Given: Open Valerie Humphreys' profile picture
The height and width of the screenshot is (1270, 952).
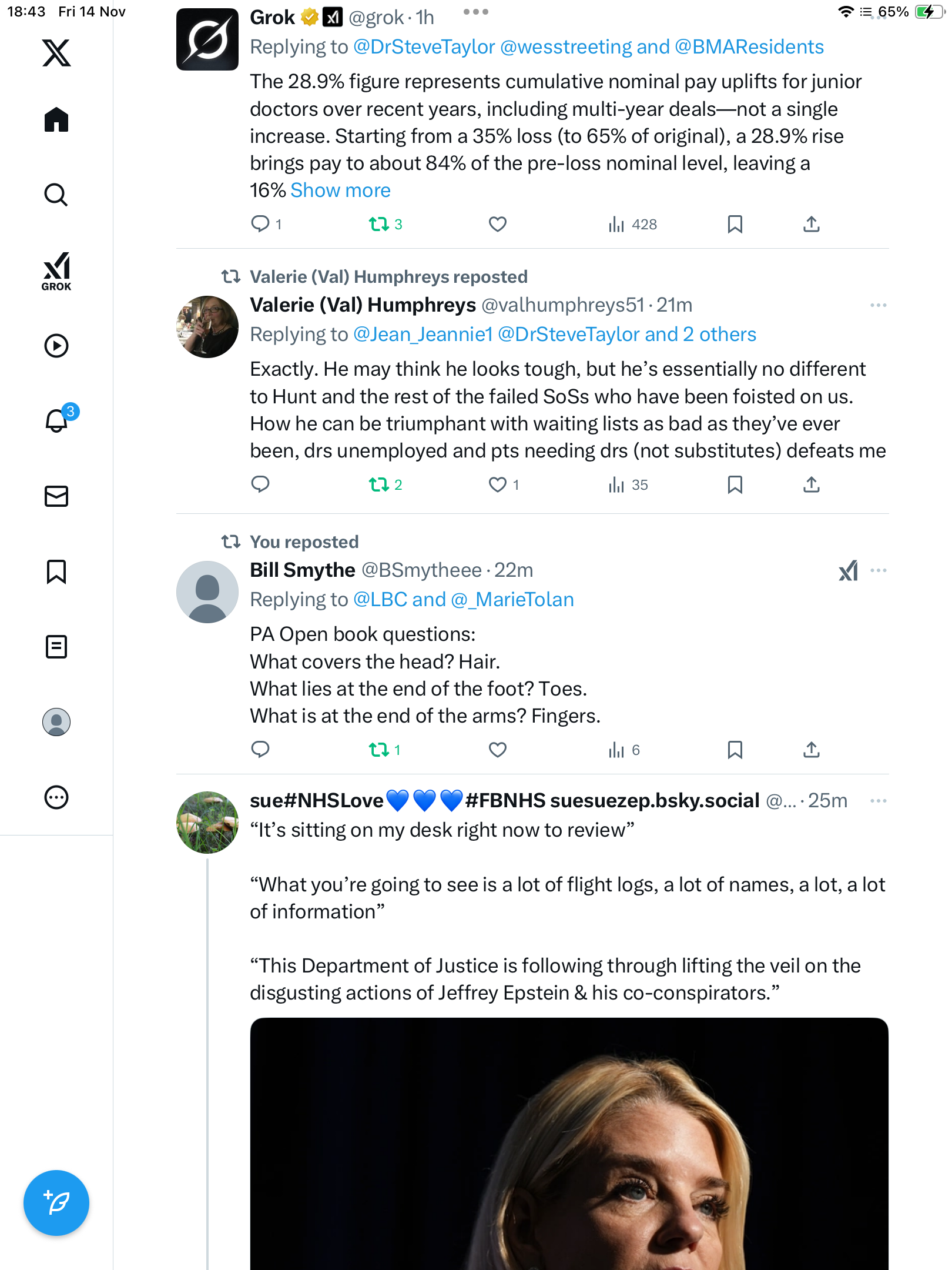Looking at the screenshot, I should 207,327.
